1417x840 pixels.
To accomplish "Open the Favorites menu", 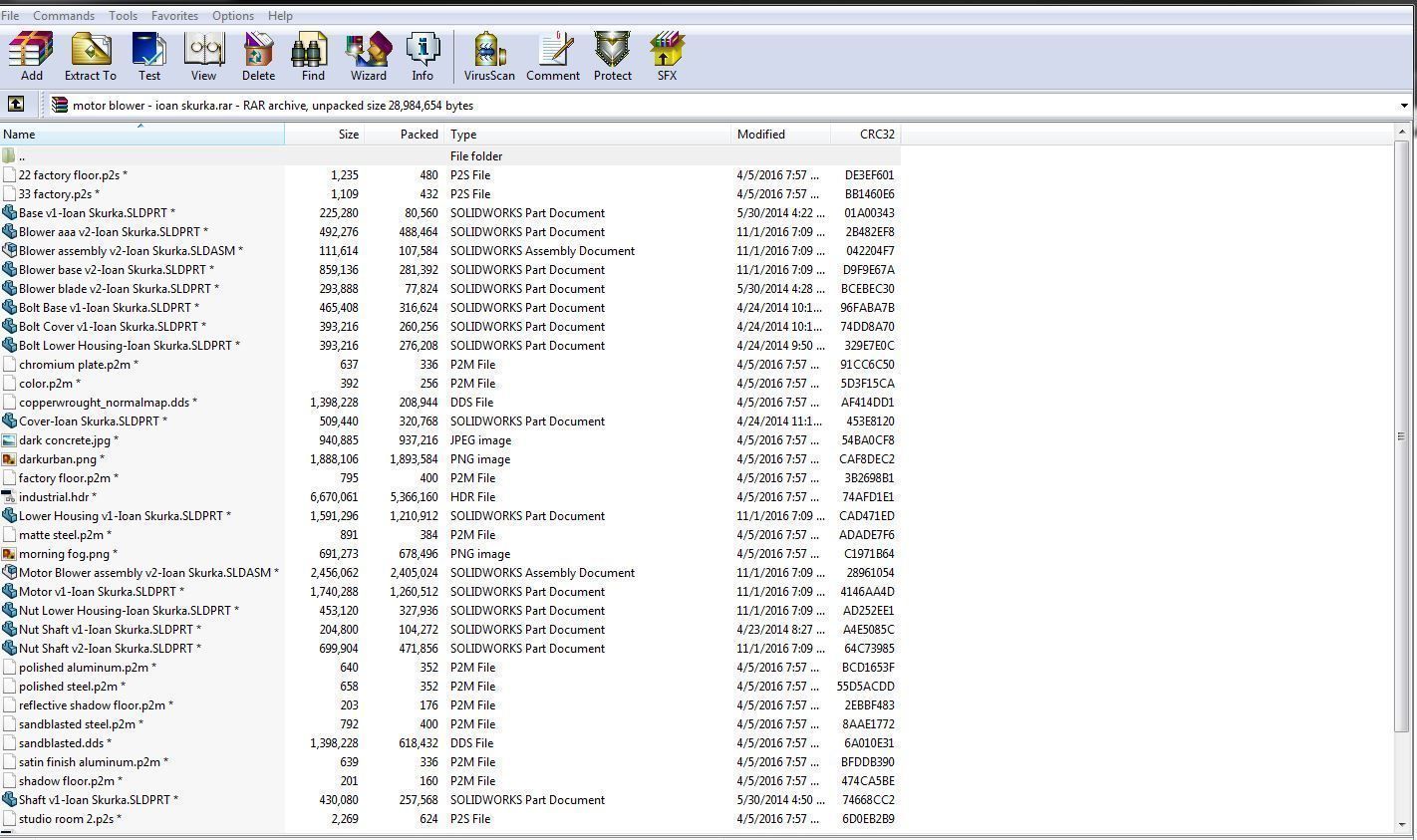I will click(174, 16).
